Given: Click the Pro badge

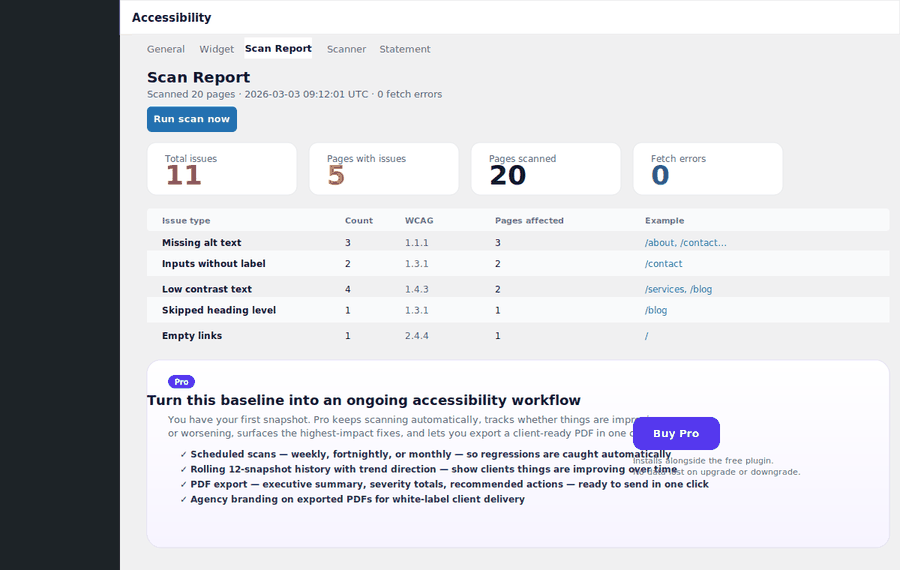Looking at the screenshot, I should tap(181, 382).
